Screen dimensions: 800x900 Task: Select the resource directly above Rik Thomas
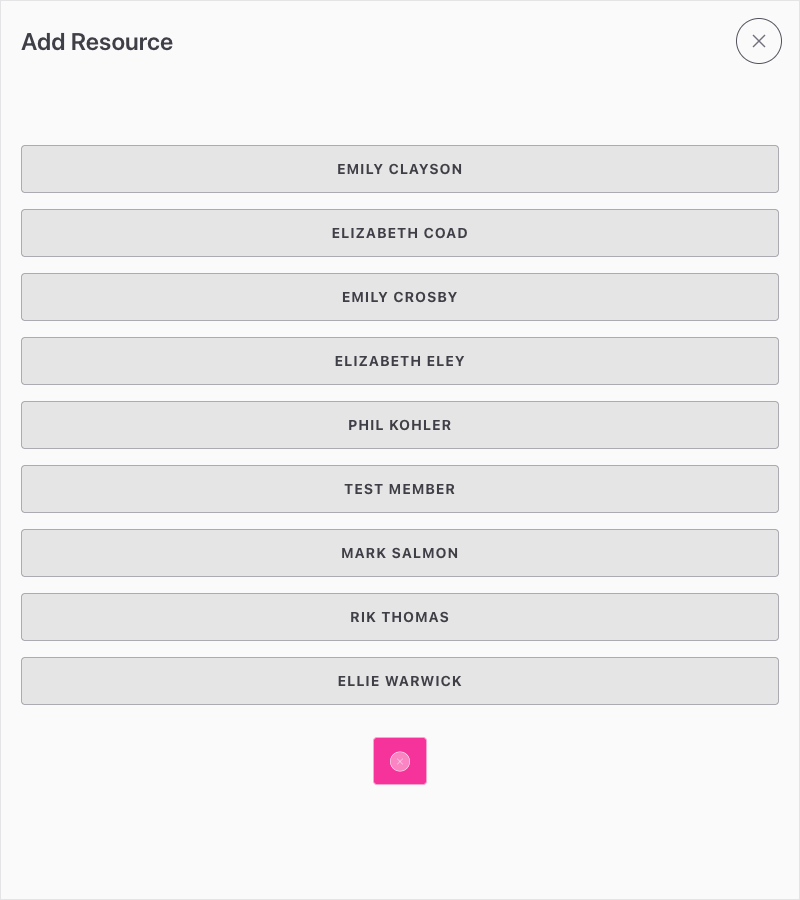pos(400,553)
